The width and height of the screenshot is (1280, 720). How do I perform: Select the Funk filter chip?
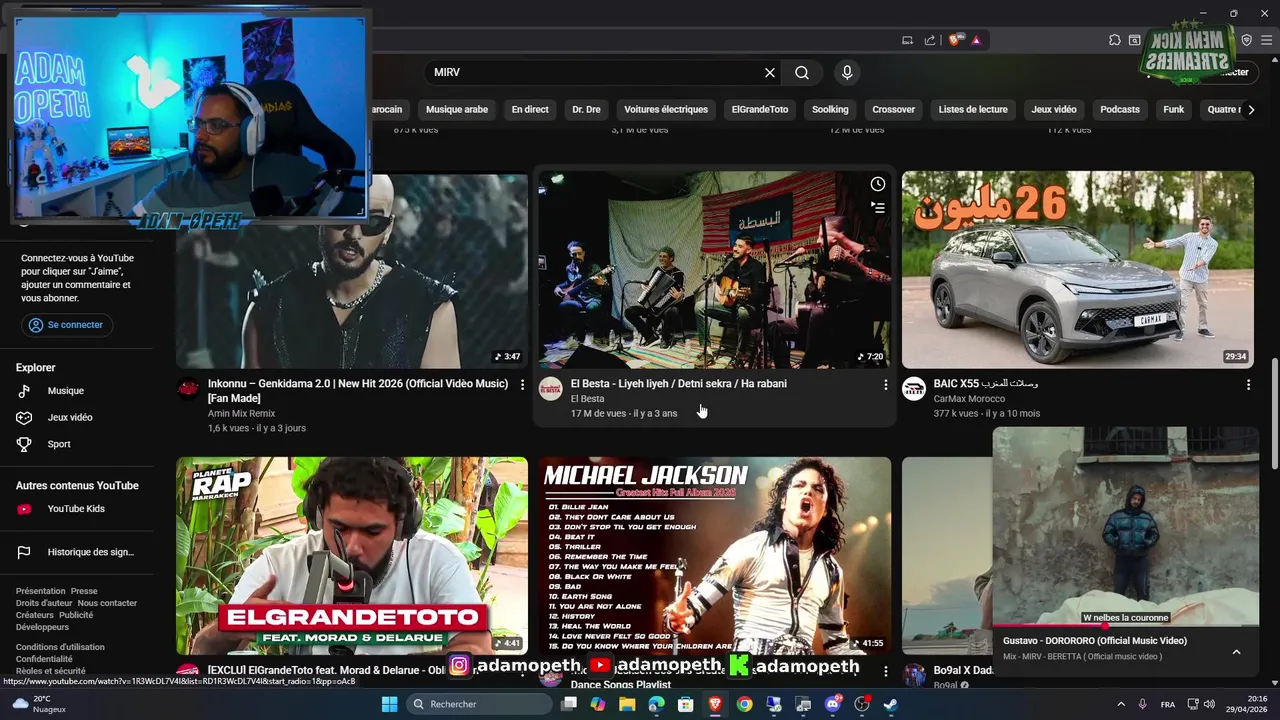(1174, 110)
